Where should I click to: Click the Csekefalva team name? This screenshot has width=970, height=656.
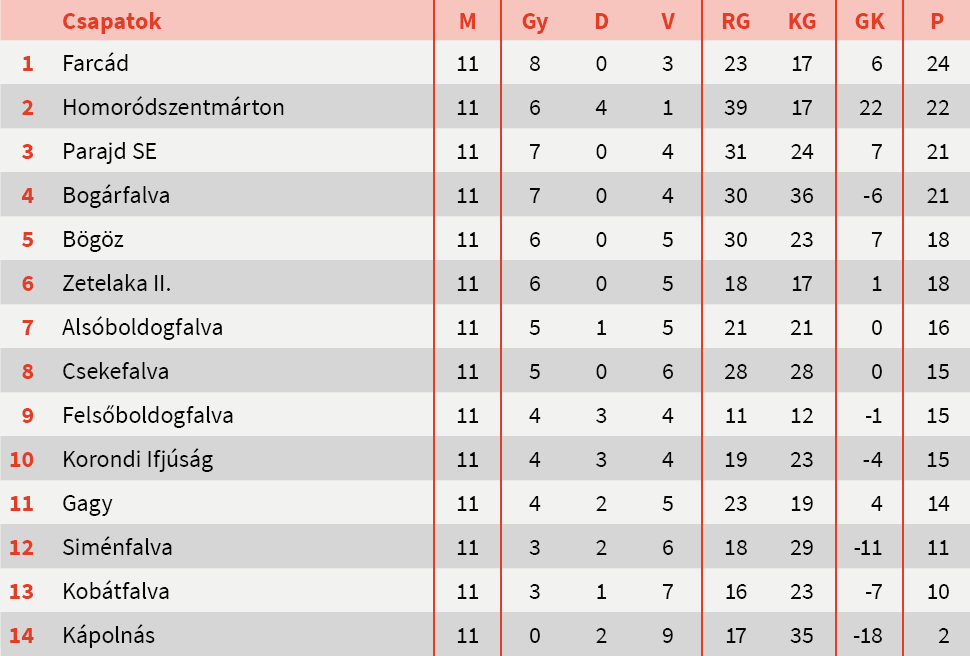[115, 371]
